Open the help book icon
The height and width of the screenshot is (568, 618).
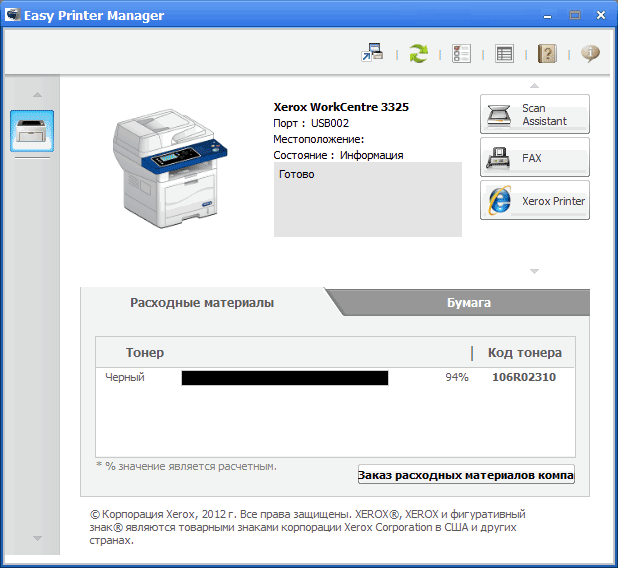[x=547, y=54]
